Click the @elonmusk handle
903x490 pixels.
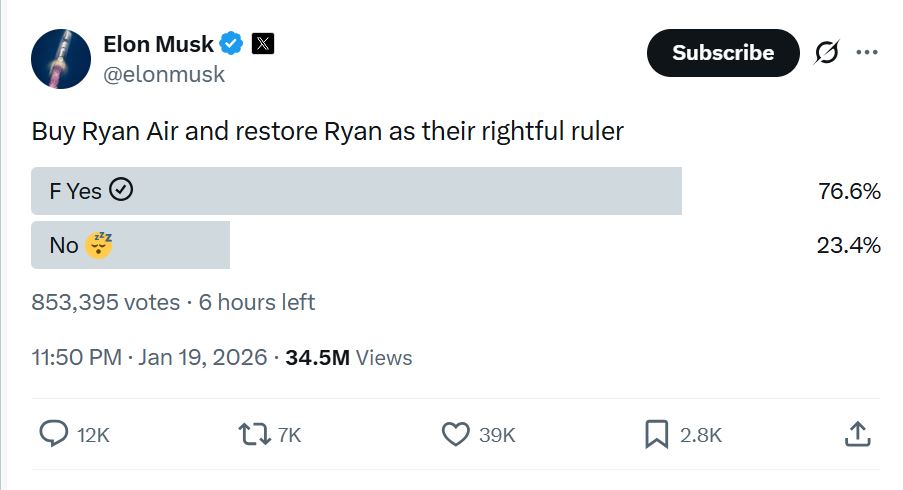[x=164, y=74]
